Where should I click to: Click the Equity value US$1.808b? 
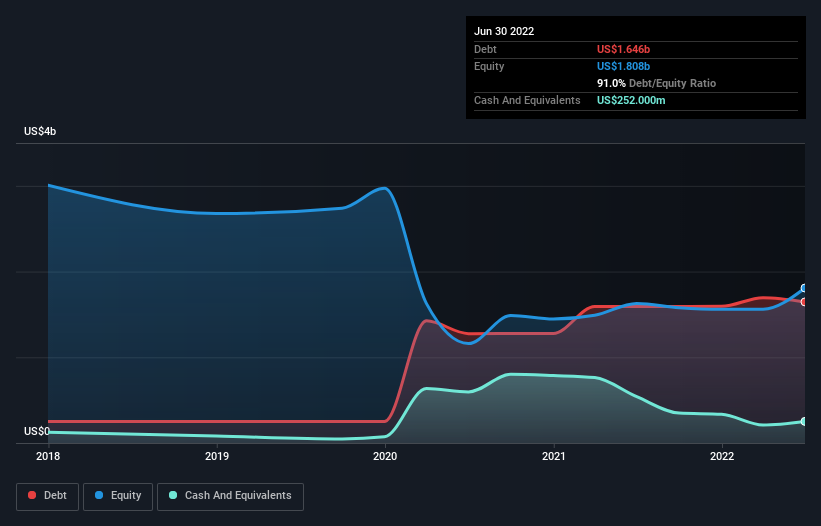(623, 66)
